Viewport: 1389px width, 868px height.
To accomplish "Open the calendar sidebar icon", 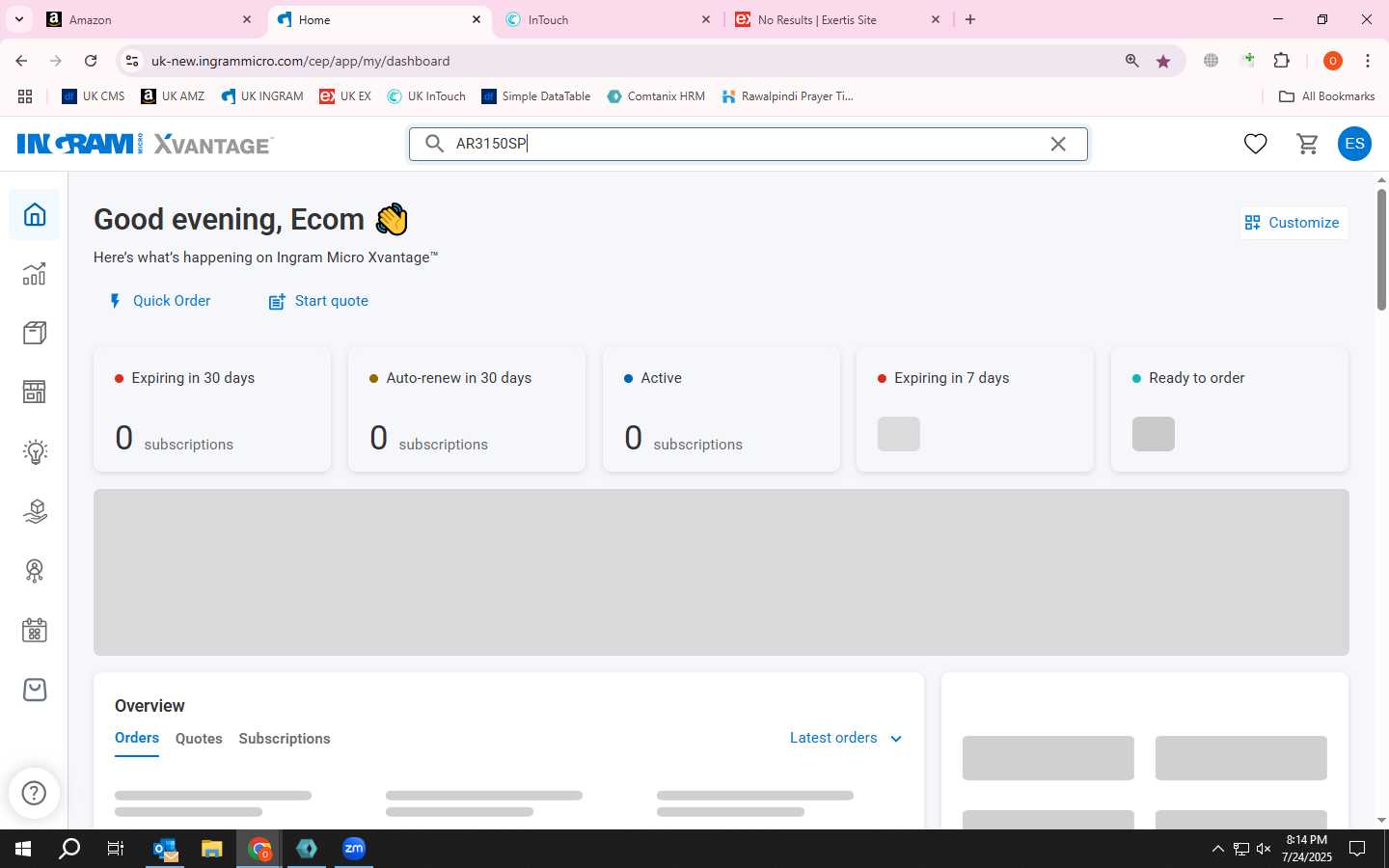I will click(x=35, y=631).
